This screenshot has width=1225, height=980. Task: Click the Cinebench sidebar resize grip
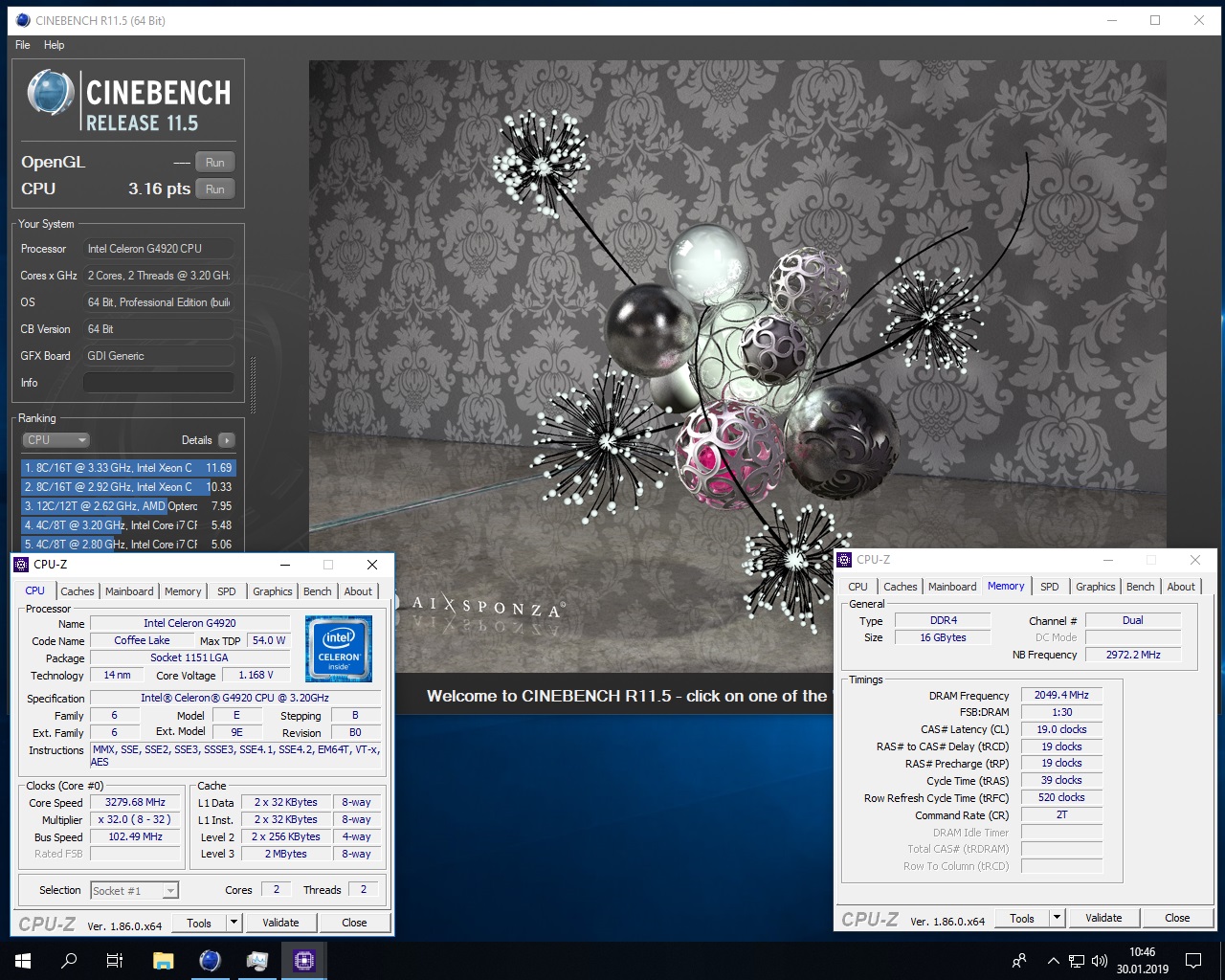(253, 385)
